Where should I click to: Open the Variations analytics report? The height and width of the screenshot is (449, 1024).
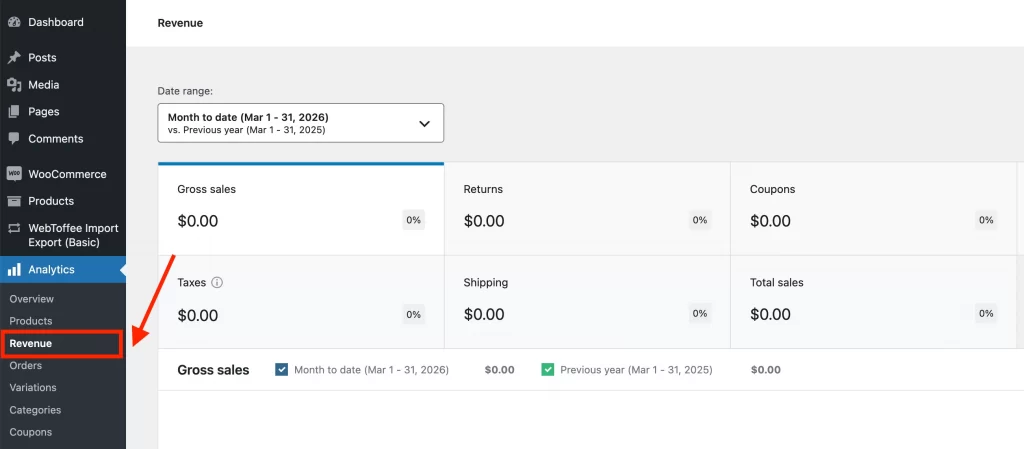click(33, 388)
